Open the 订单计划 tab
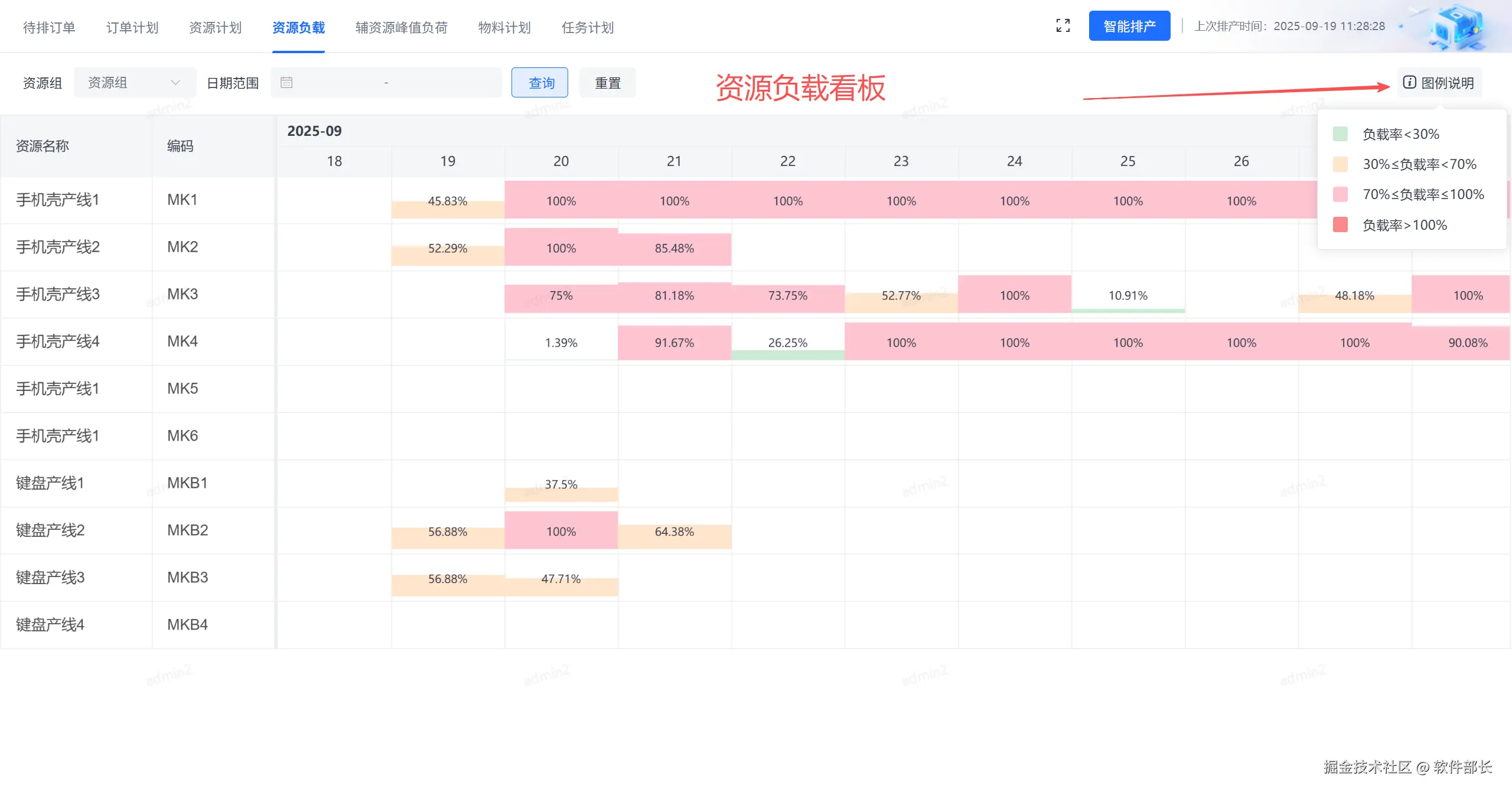Viewport: 1512px width, 795px height. click(x=132, y=28)
